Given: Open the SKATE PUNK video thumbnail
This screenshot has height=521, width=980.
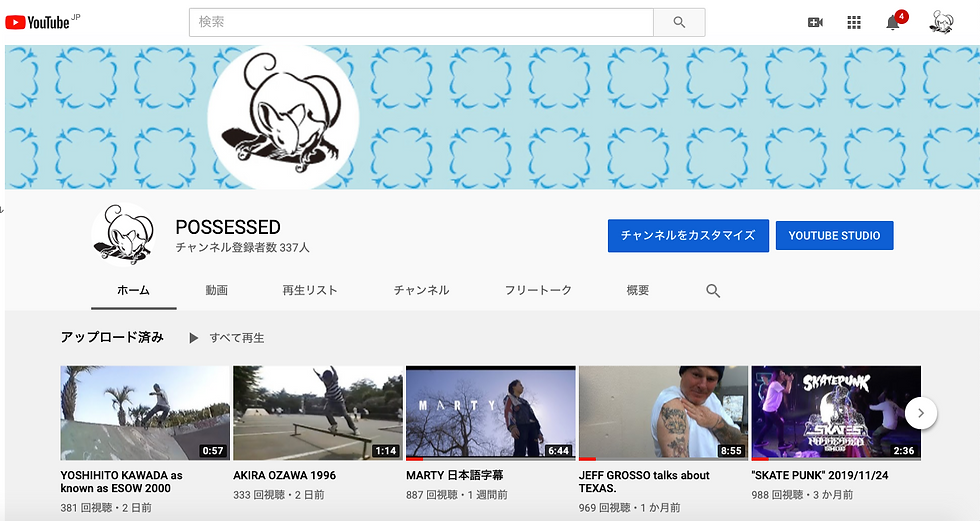Looking at the screenshot, I should 836,413.
